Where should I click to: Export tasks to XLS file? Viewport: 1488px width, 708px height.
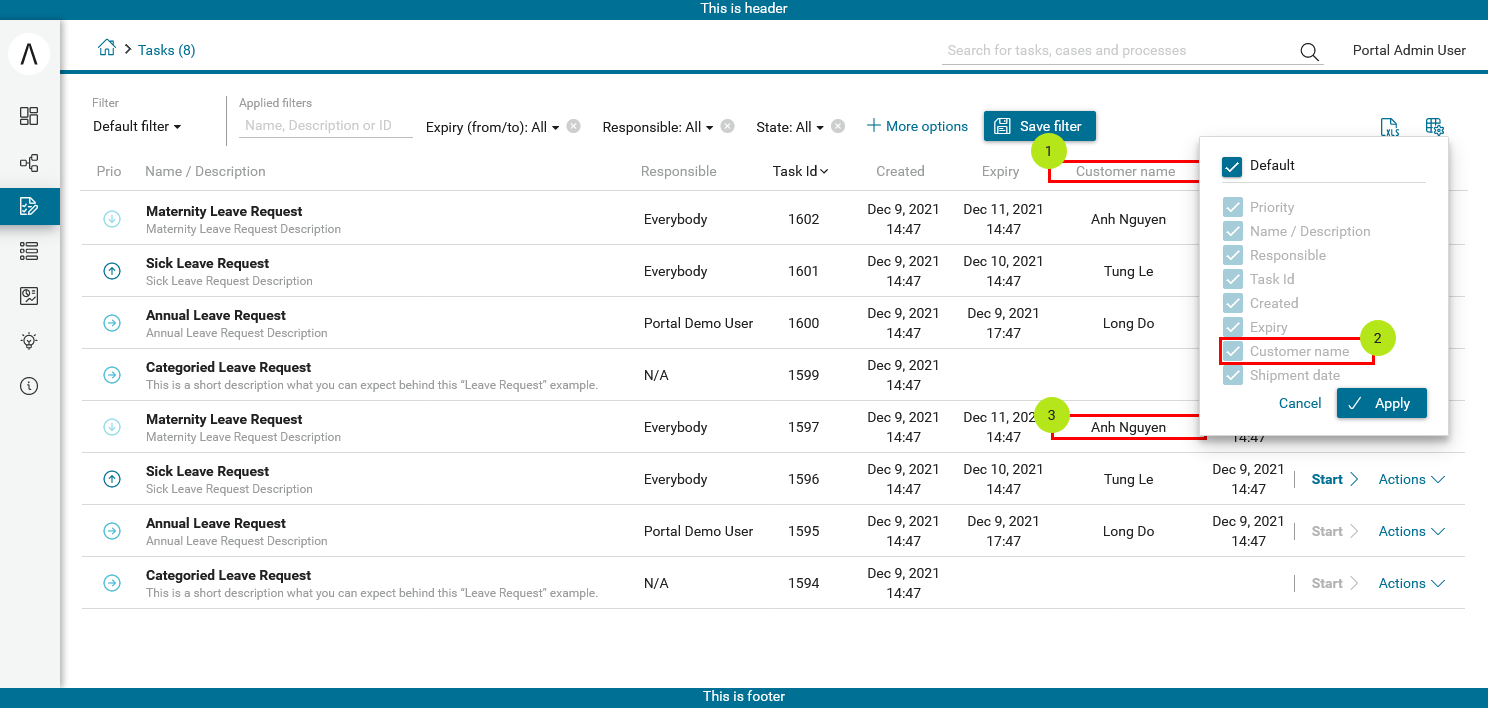tap(1390, 127)
